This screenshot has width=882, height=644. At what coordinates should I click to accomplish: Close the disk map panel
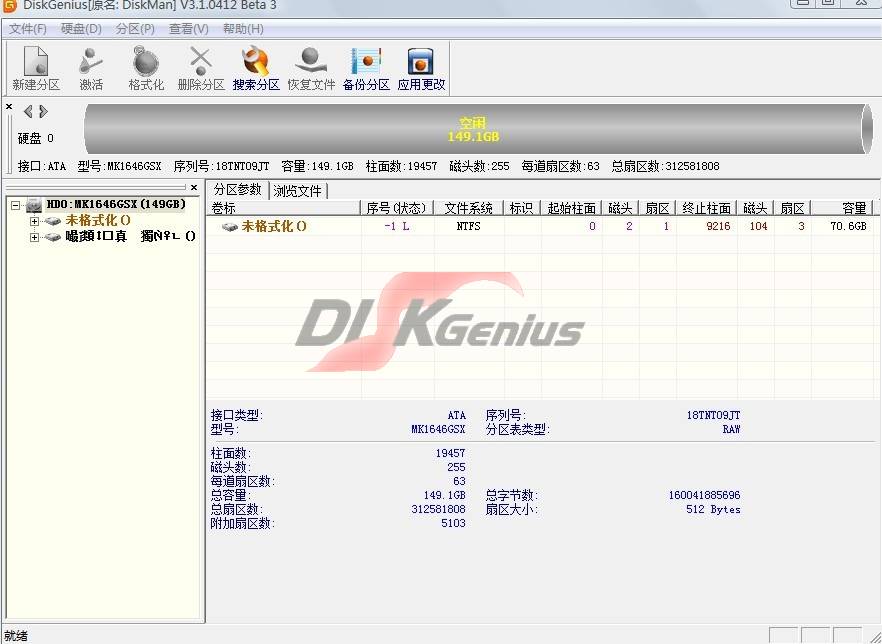pyautogui.click(x=9, y=106)
